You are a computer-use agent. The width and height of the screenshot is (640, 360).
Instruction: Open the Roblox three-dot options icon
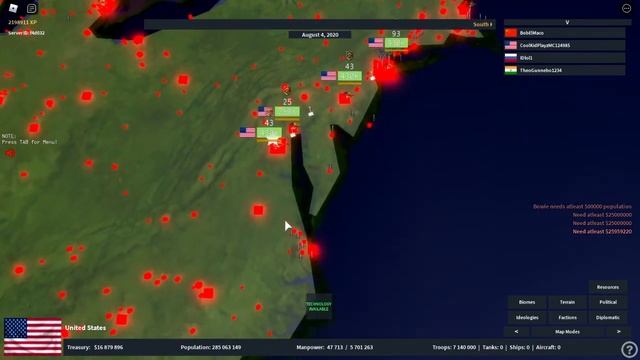(x=627, y=8)
